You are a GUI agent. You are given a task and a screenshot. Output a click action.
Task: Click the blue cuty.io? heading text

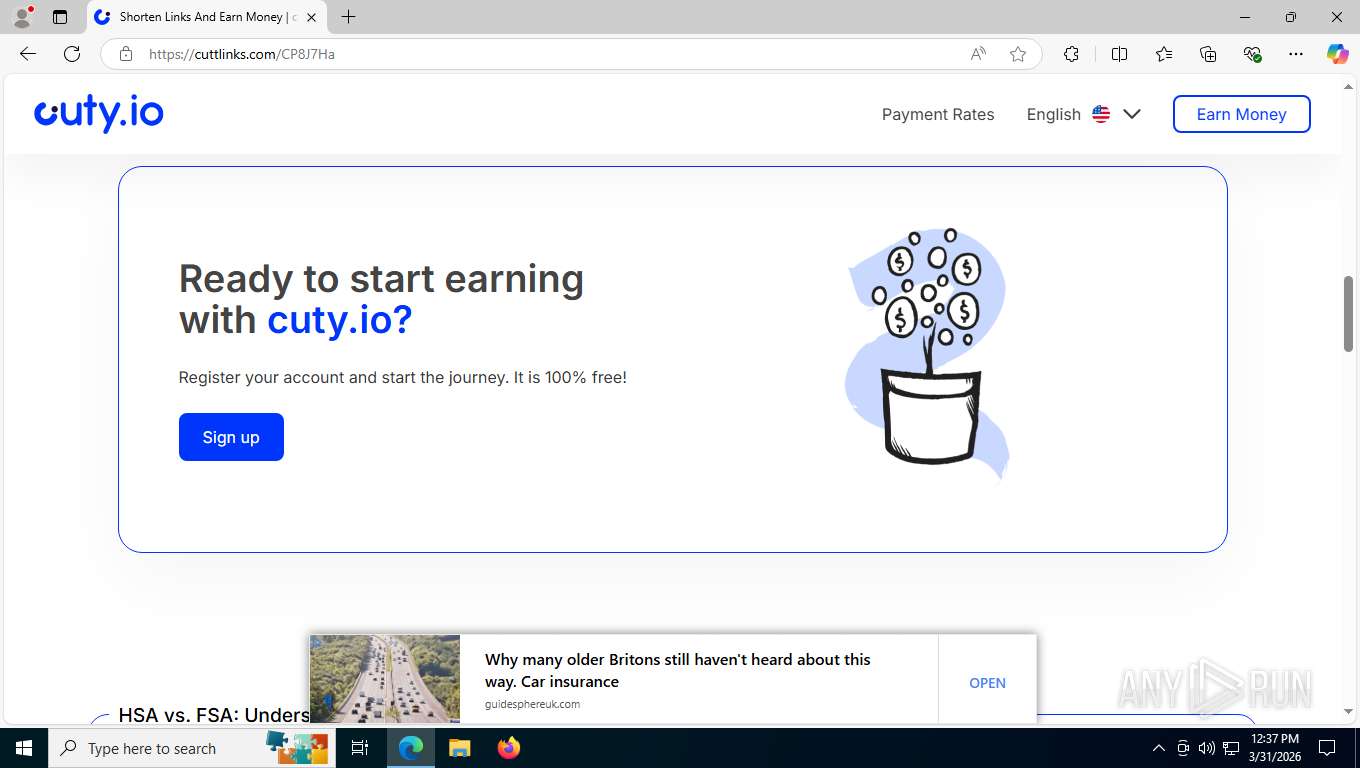click(x=340, y=320)
